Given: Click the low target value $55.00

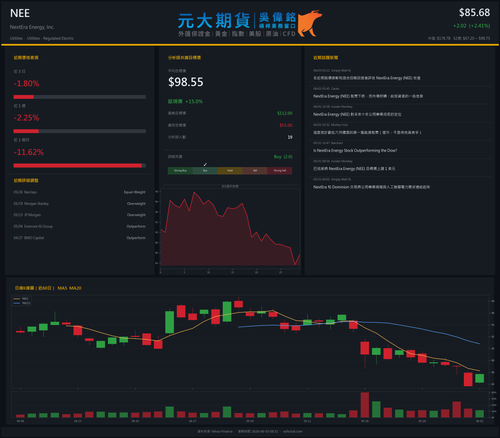Looking at the screenshot, I should tap(286, 125).
